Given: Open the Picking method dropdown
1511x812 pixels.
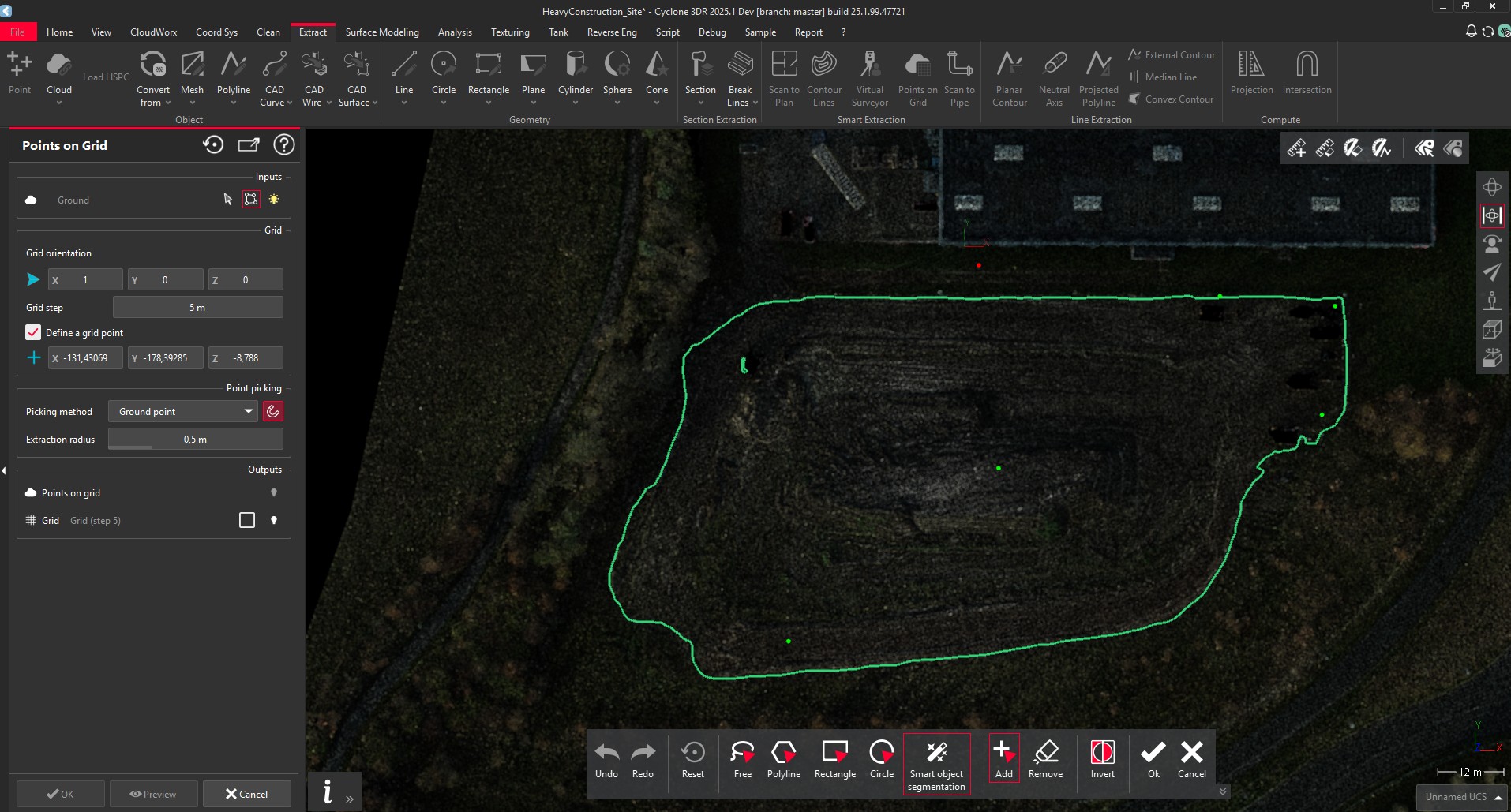Looking at the screenshot, I should (x=182, y=411).
